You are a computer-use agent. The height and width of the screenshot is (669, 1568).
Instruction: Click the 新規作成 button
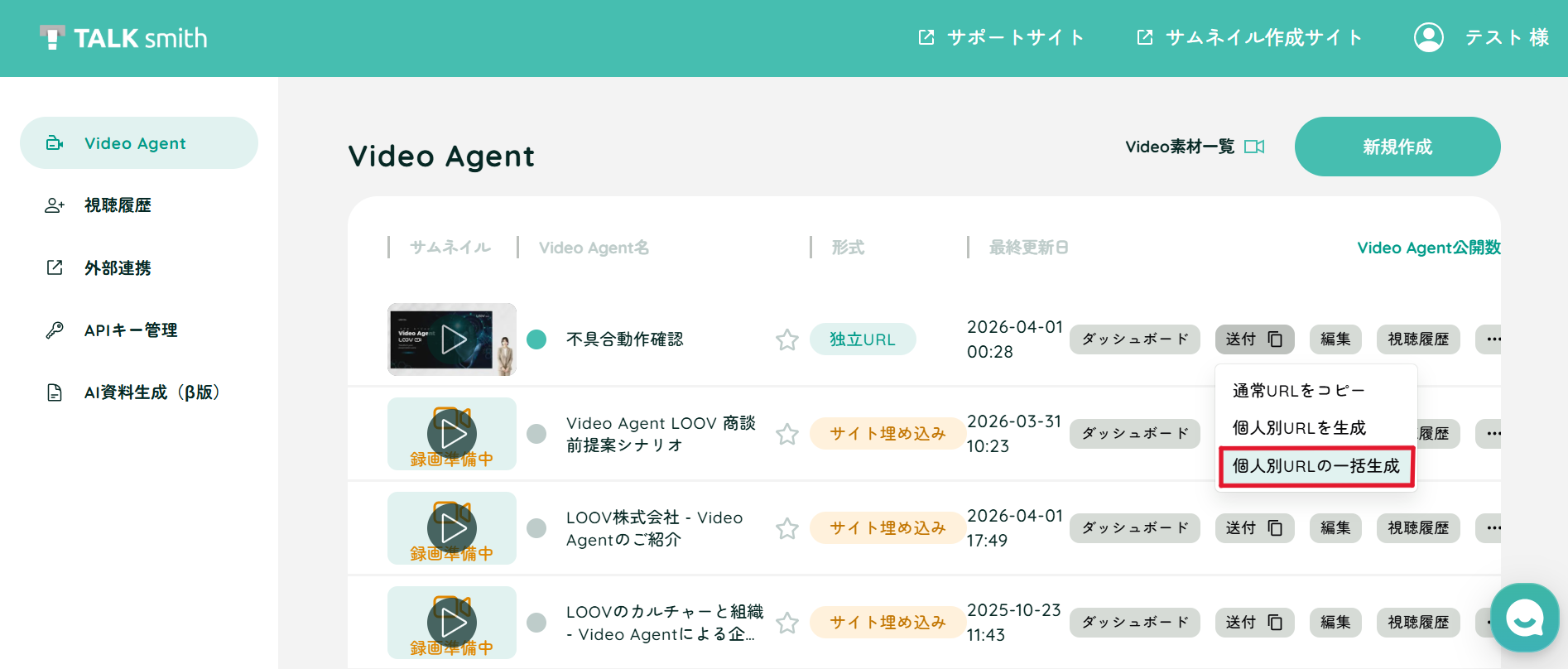pyautogui.click(x=1397, y=147)
